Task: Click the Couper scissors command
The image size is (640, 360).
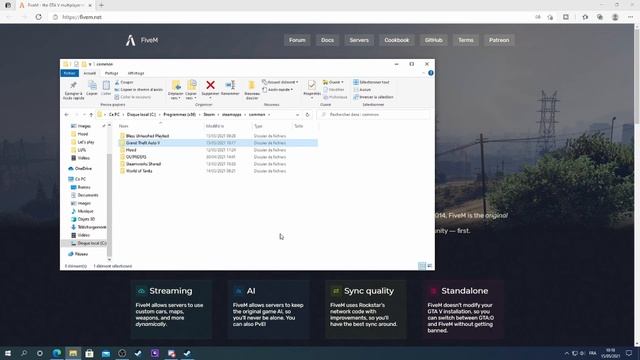Action: [124, 82]
